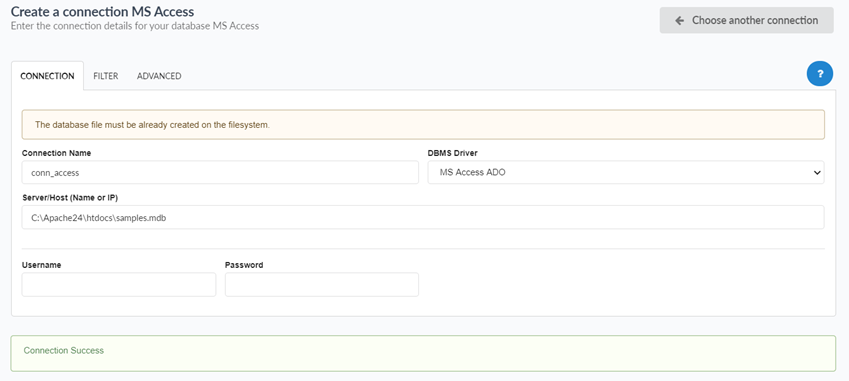The image size is (849, 381).
Task: Click the Choose another connection button
Action: [x=747, y=21]
